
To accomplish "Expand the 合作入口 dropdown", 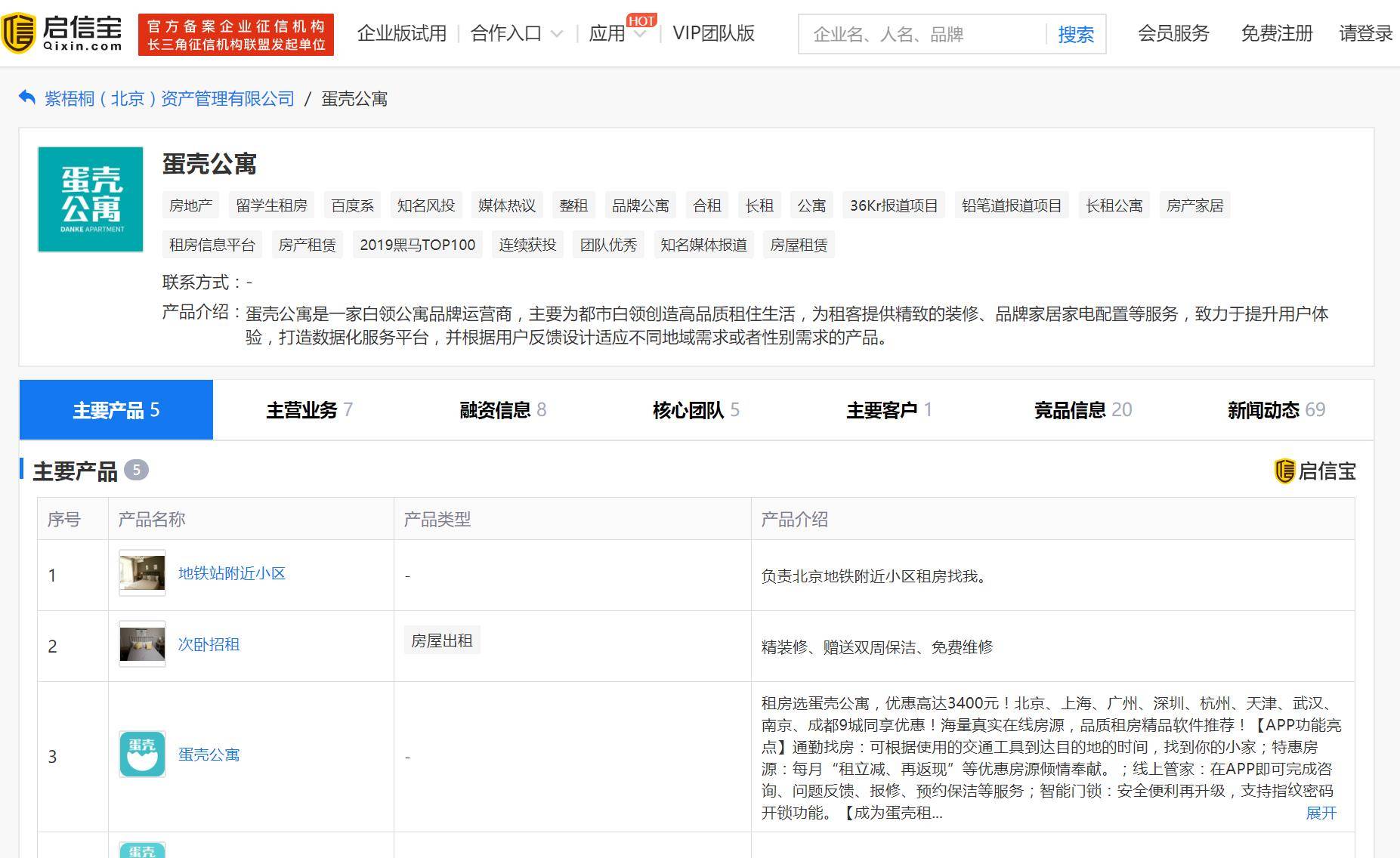I will 516,34.
